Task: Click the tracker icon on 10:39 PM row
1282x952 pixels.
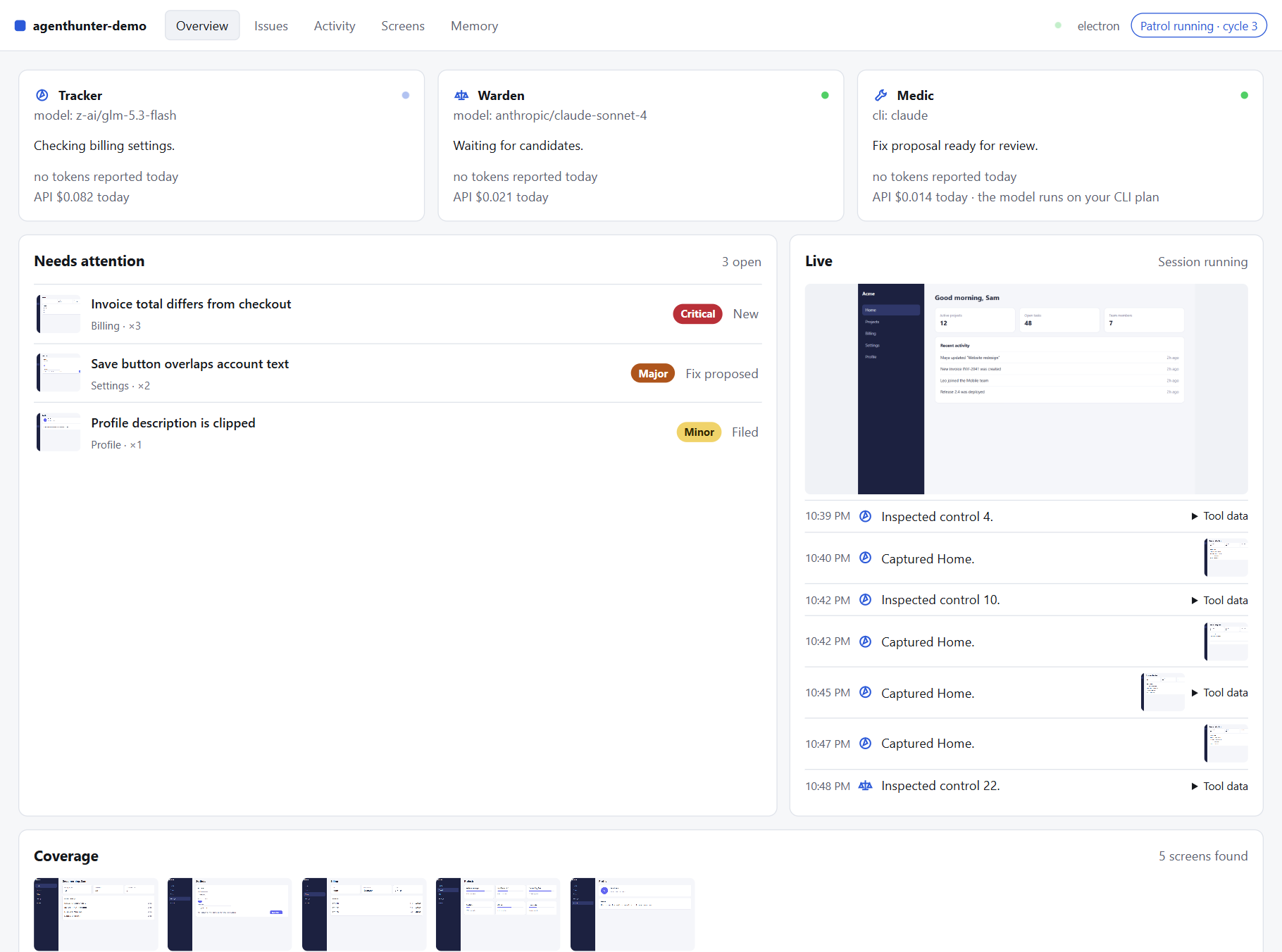Action: 866,516
